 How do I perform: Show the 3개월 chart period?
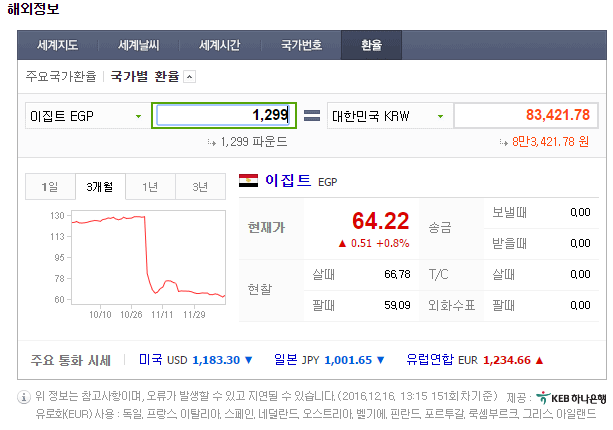100,187
